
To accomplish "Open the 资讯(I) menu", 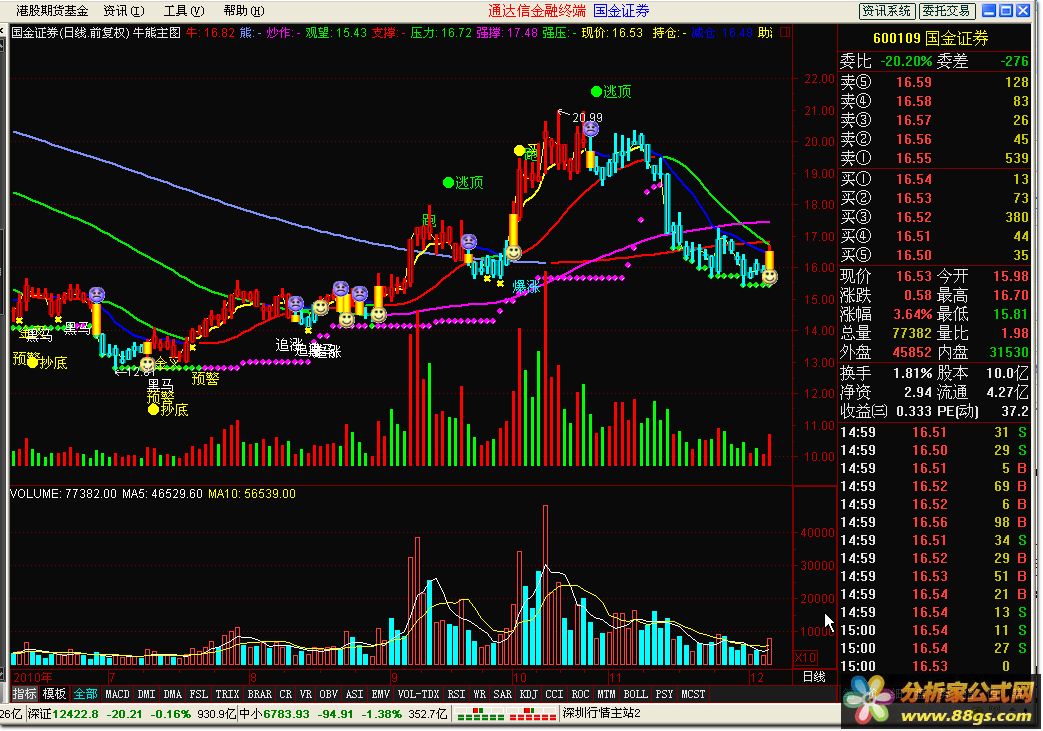I will 124,11.
